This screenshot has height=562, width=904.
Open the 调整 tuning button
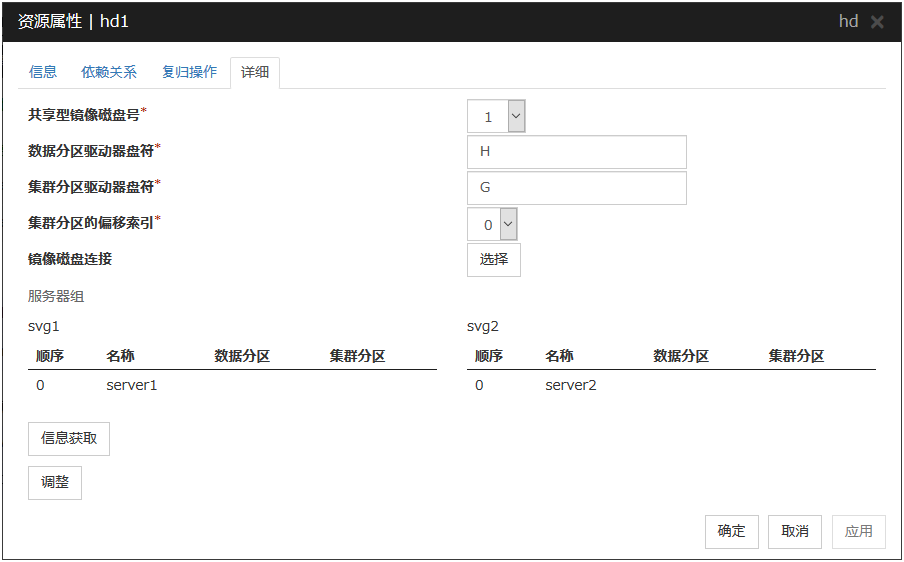[55, 483]
